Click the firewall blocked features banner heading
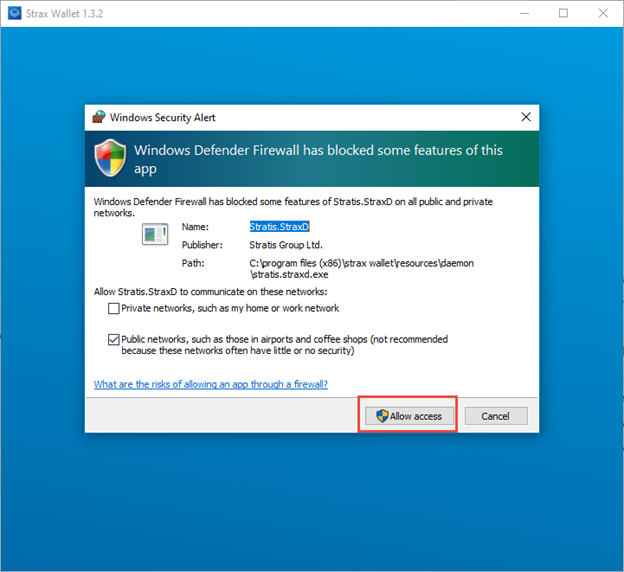624x572 pixels. pyautogui.click(x=318, y=159)
